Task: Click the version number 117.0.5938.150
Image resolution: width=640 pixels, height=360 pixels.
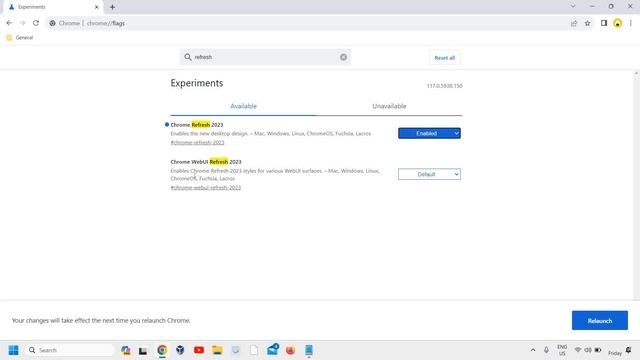Action: click(x=444, y=86)
